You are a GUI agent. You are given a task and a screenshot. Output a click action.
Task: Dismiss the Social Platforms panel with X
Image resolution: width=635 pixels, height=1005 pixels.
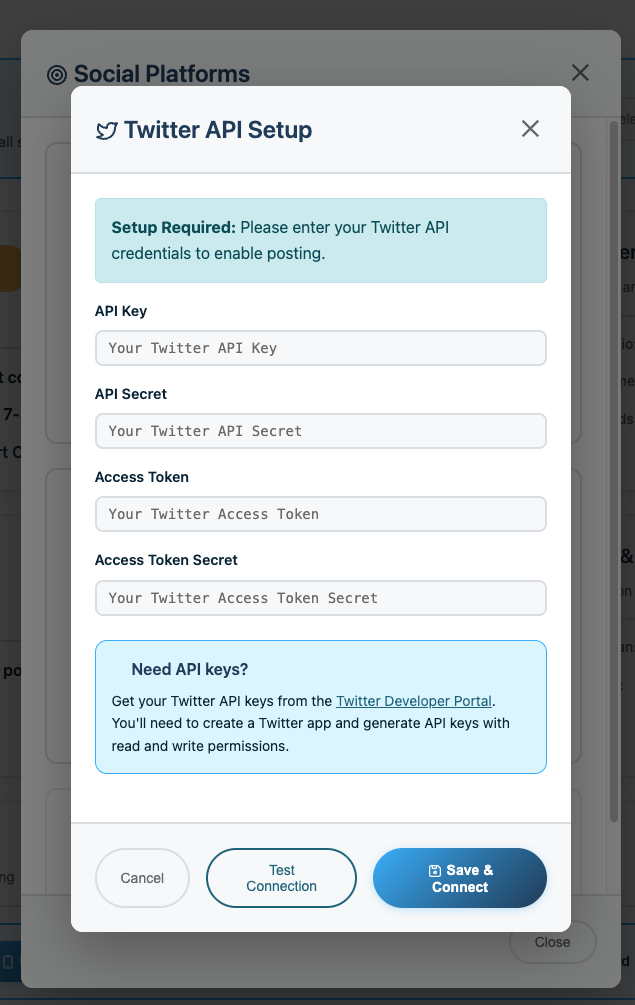pyautogui.click(x=580, y=73)
